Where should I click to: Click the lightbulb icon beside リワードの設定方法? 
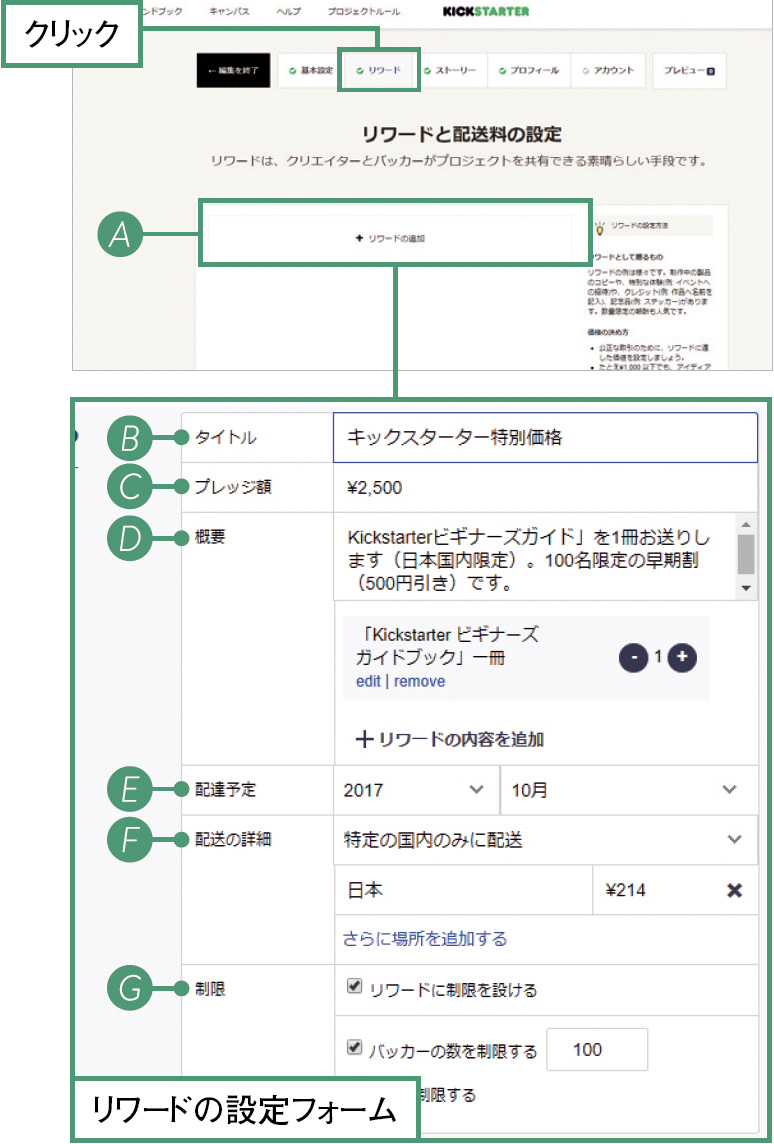coord(600,228)
